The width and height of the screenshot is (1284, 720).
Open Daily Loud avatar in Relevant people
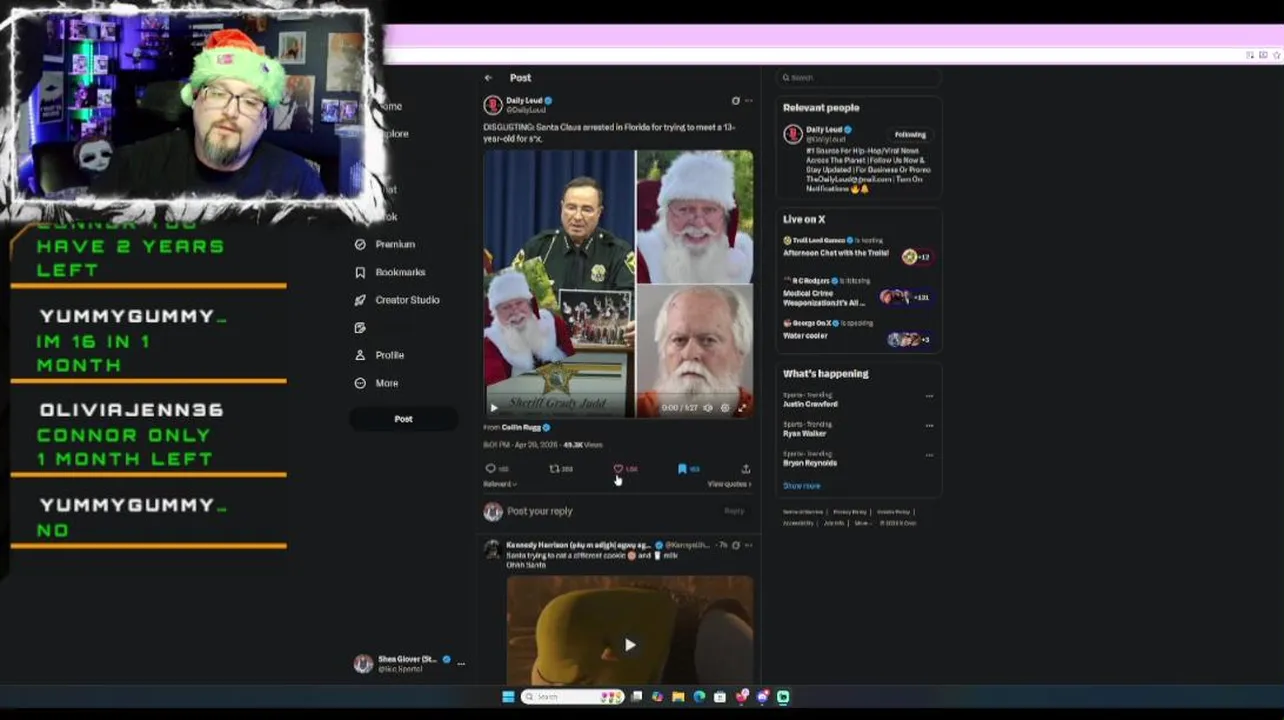[793, 134]
